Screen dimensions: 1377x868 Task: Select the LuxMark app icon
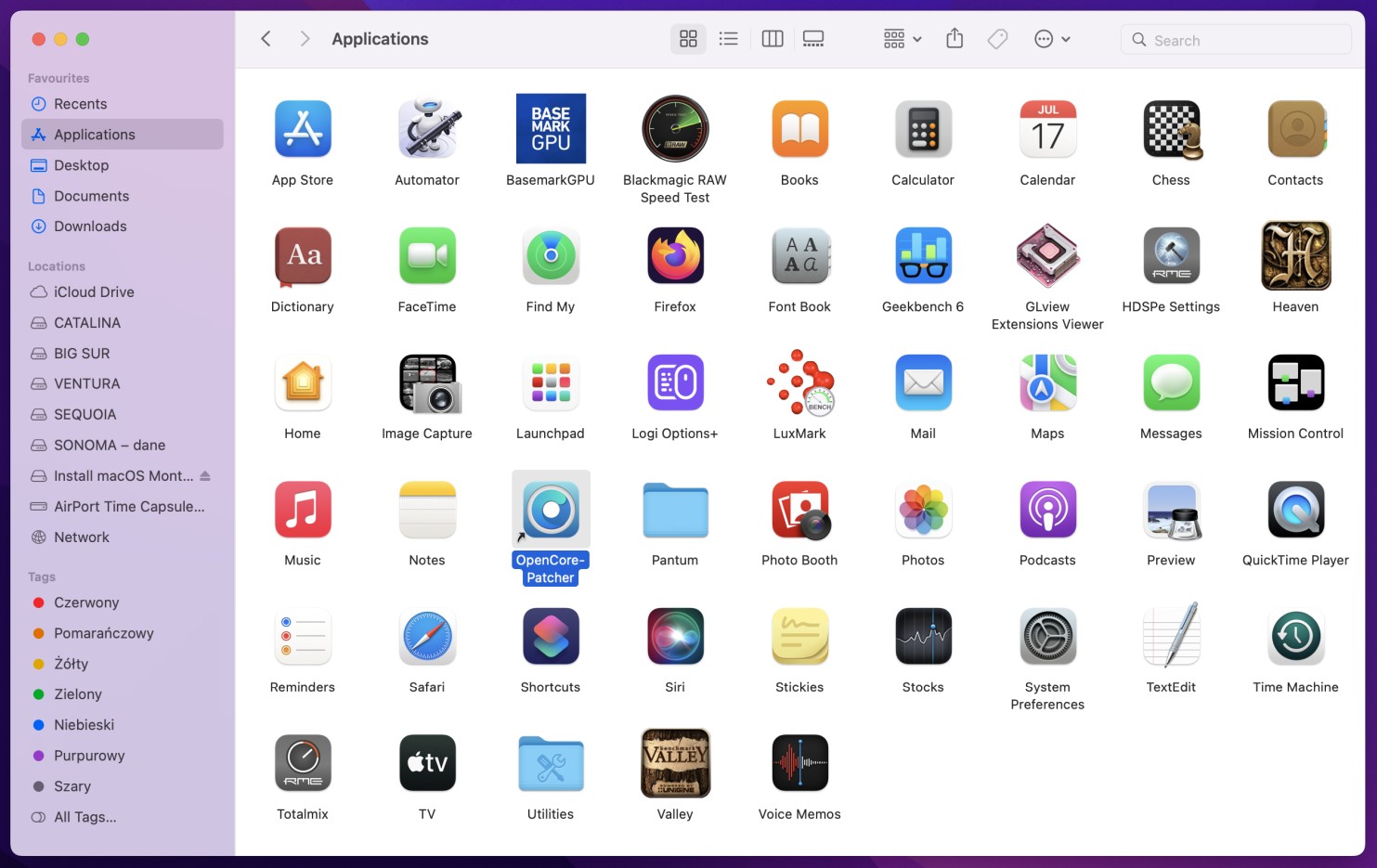click(799, 382)
